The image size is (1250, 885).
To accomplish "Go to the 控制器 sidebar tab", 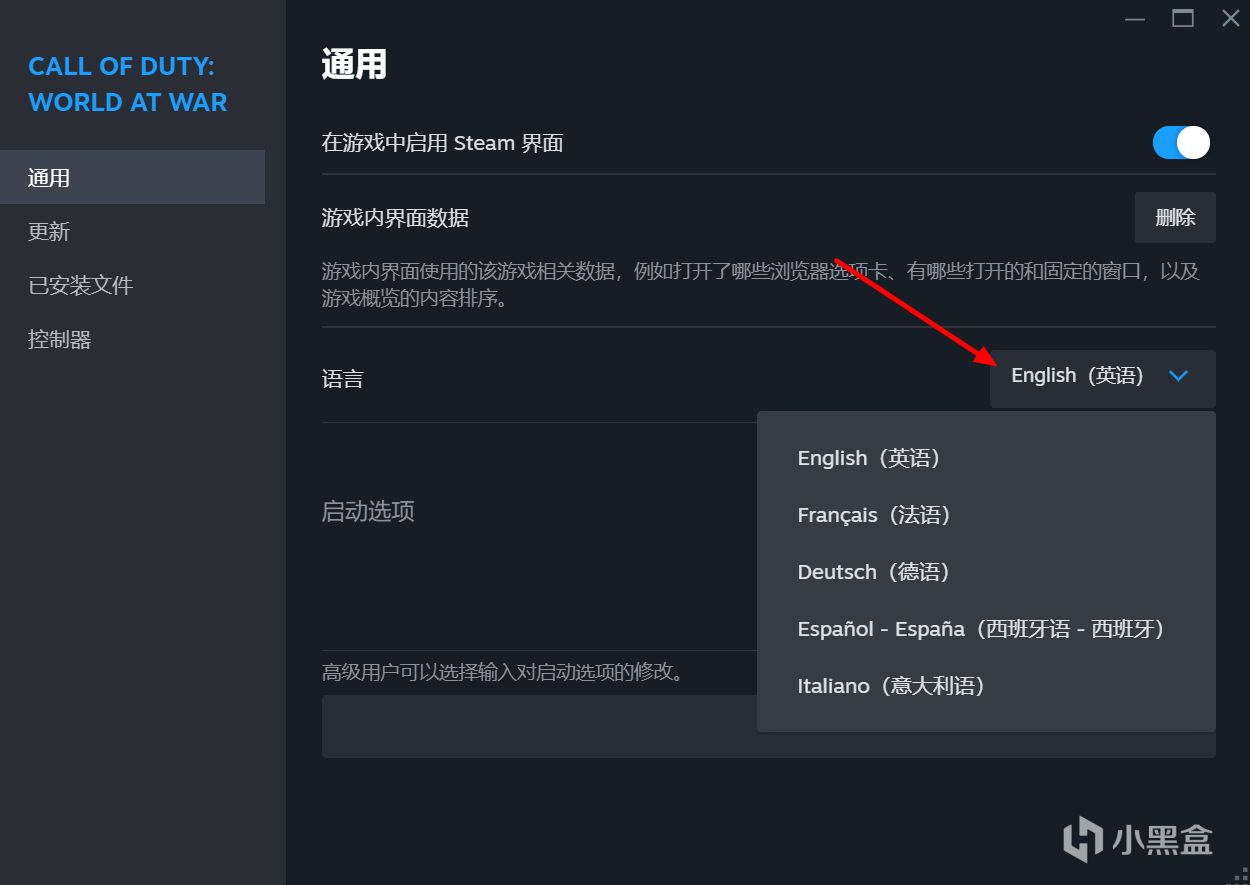I will pos(132,340).
